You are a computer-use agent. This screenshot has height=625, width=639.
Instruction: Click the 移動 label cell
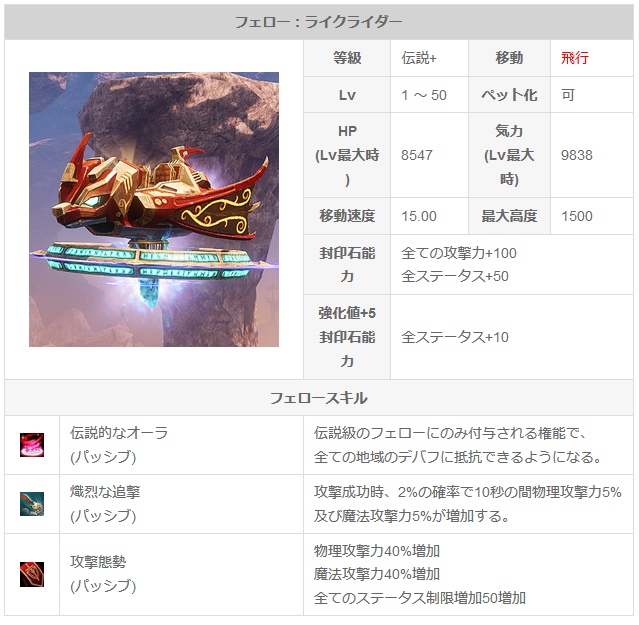pyautogui.click(x=509, y=58)
